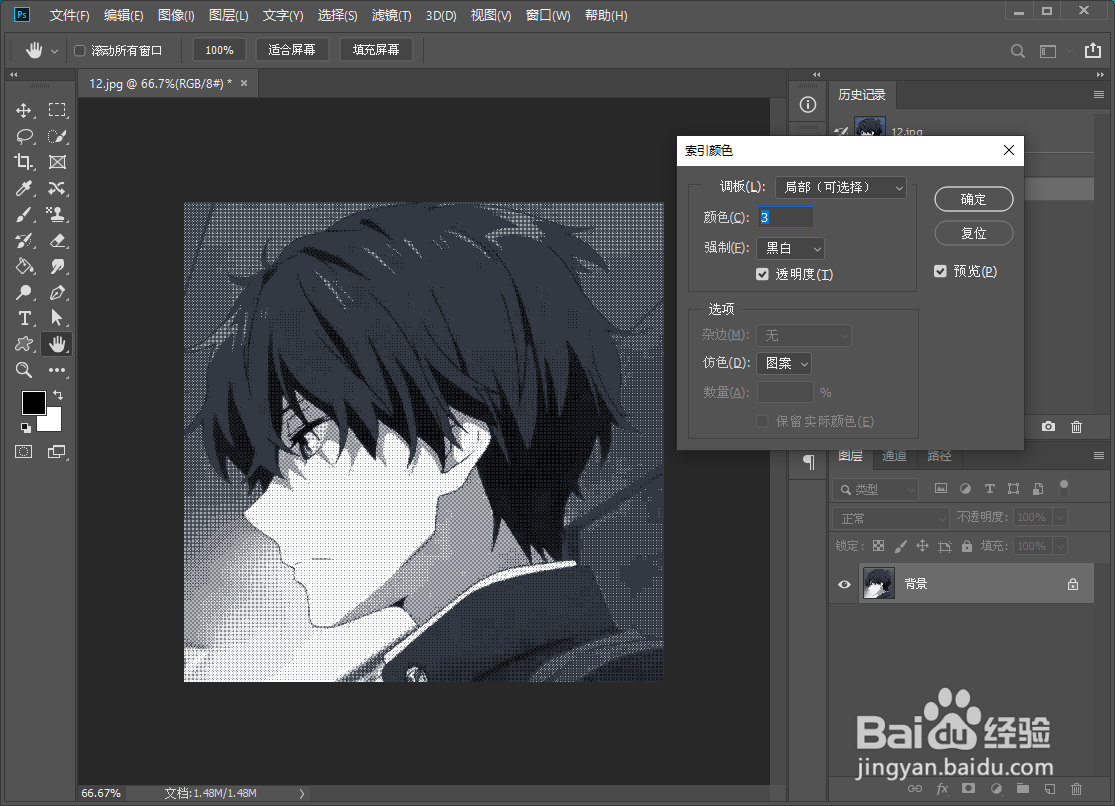Swap foreground and background colors
This screenshot has height=806, width=1115.
pos(58,395)
